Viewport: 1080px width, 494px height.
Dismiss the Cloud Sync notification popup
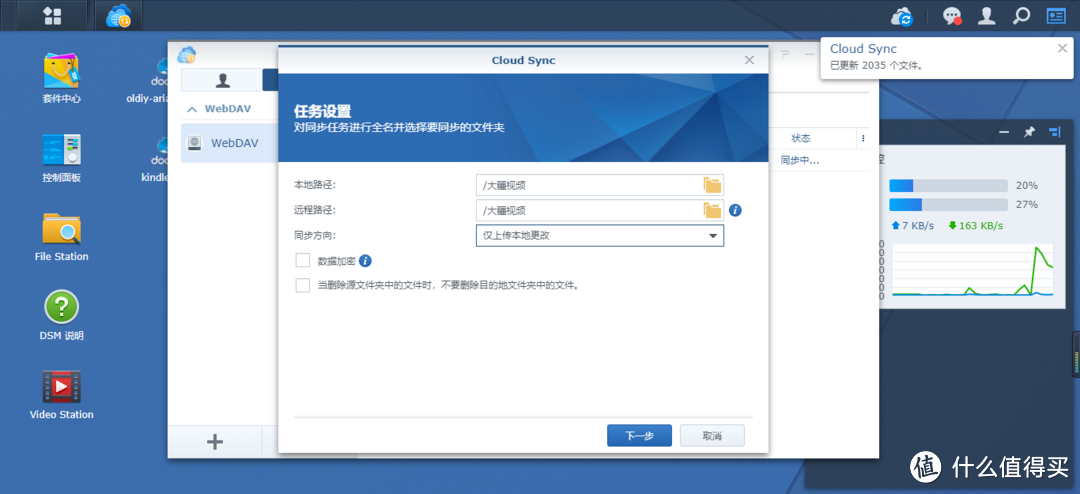click(x=1062, y=48)
